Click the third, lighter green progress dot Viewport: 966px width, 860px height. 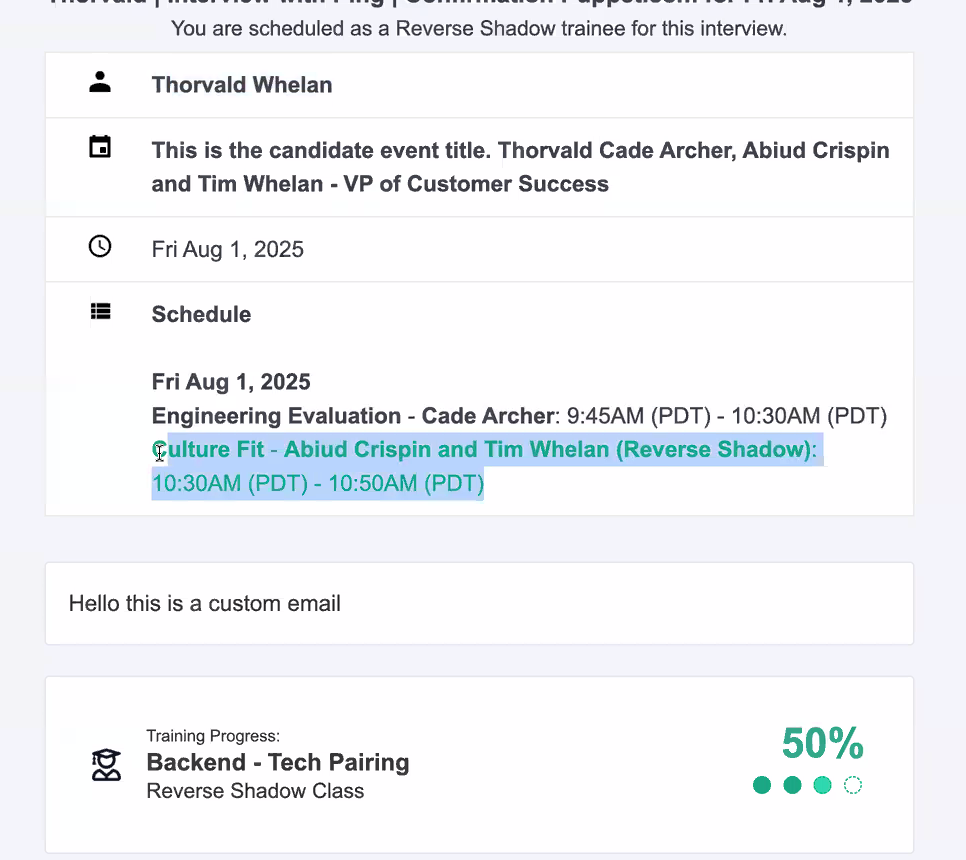822,785
